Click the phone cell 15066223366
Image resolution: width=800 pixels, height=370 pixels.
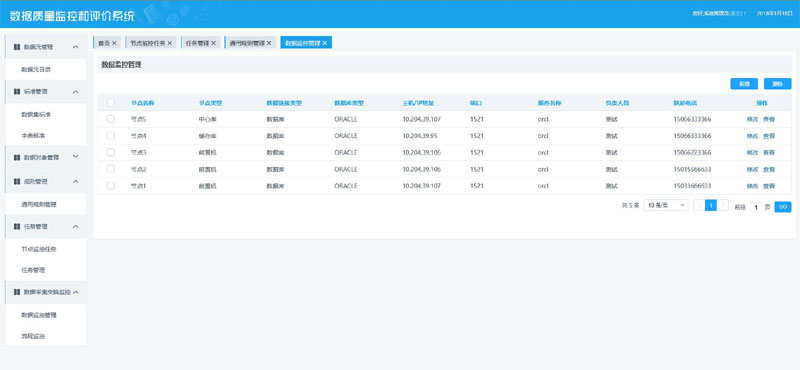[x=692, y=153]
